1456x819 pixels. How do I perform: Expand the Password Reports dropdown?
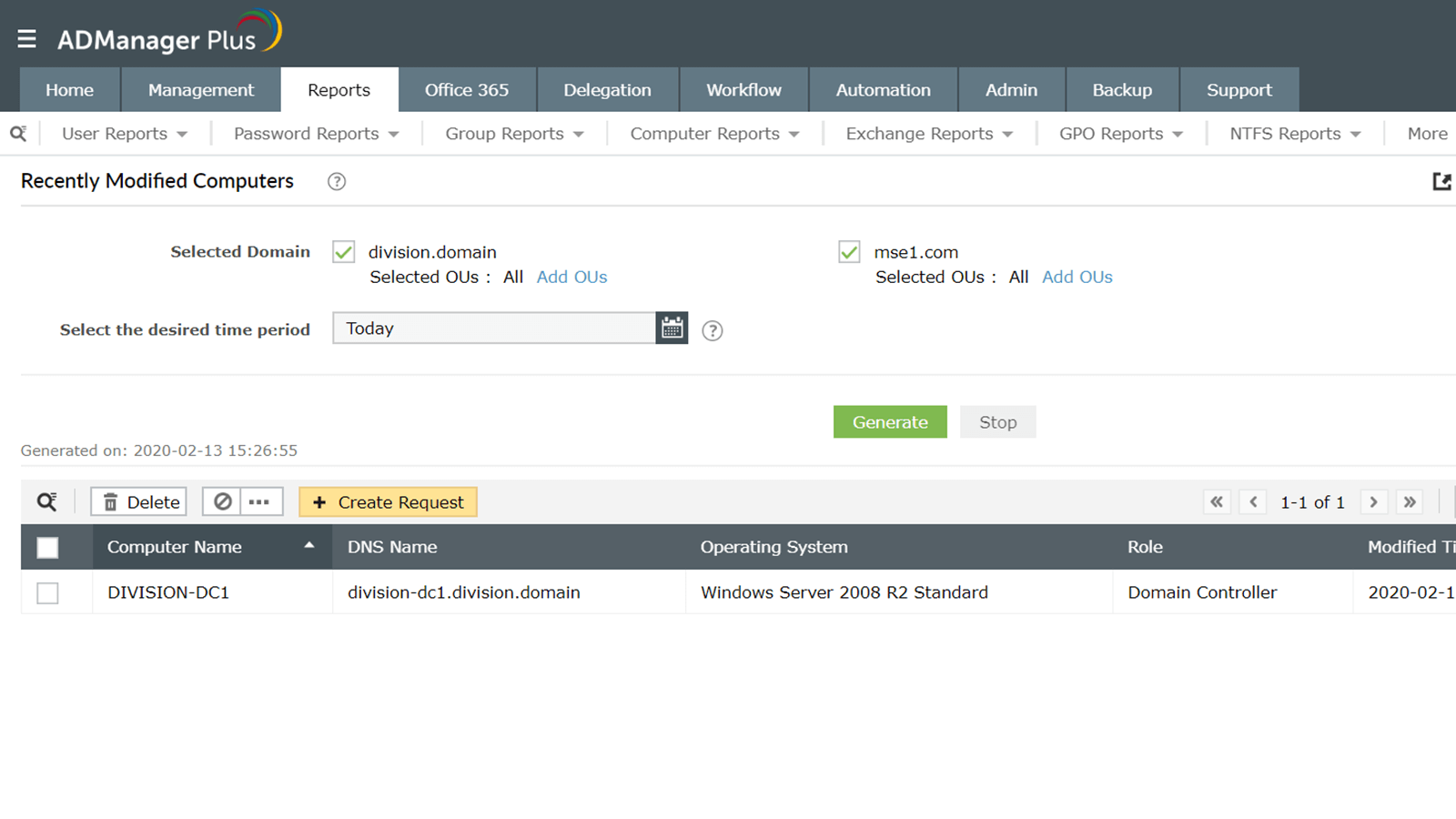pos(316,134)
